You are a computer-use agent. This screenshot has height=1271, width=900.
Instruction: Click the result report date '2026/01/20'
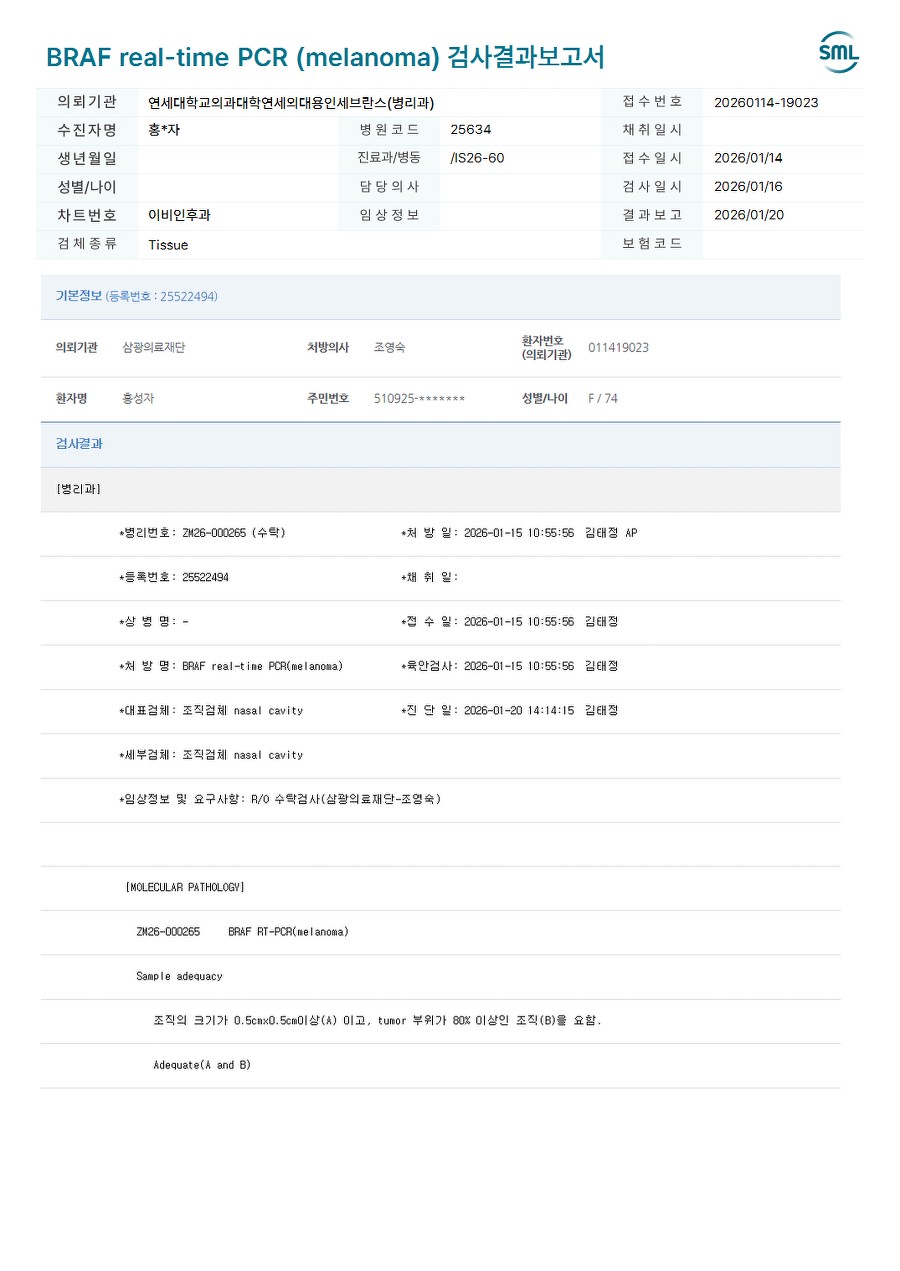tap(748, 214)
